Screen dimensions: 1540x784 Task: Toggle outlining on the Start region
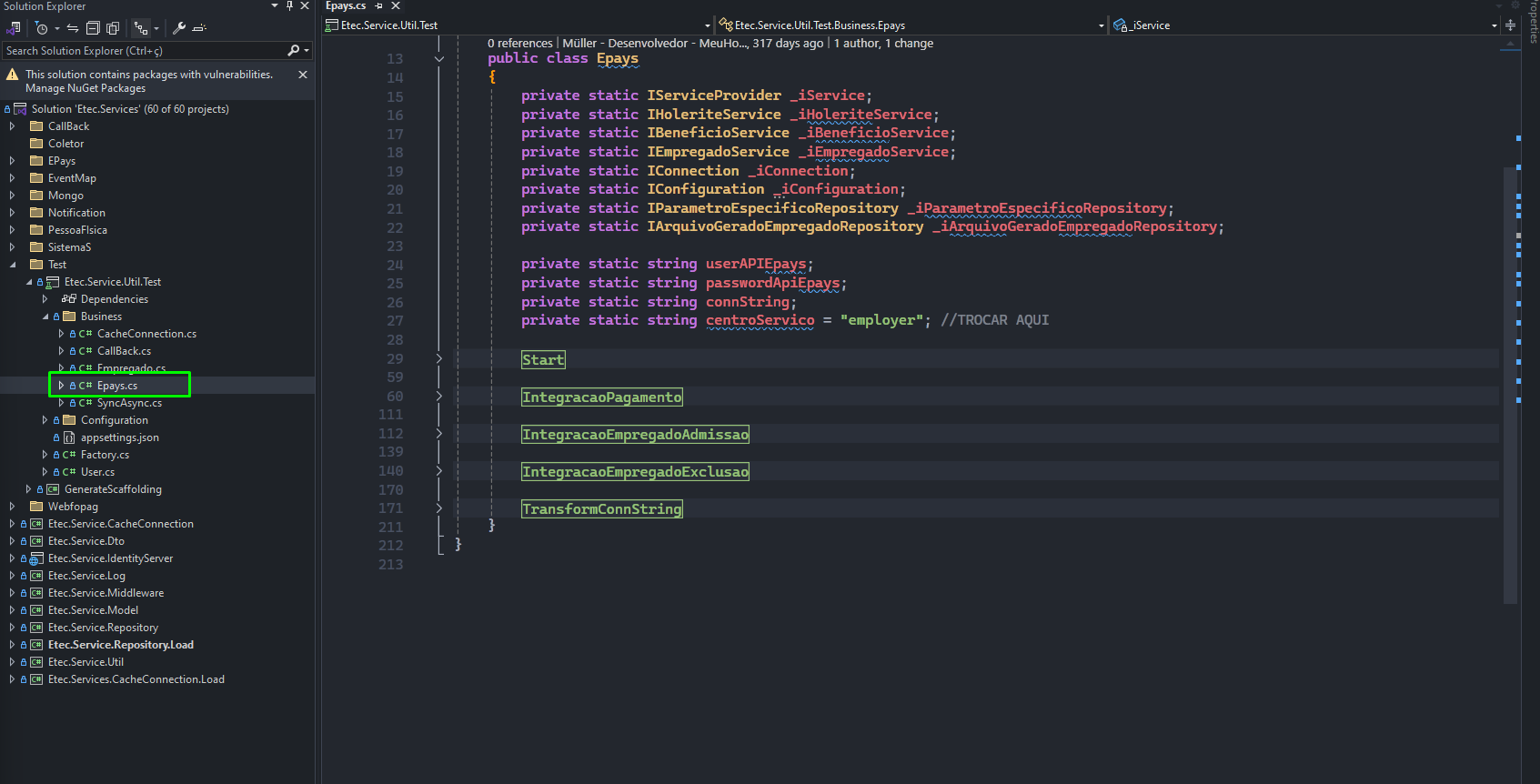[439, 359]
